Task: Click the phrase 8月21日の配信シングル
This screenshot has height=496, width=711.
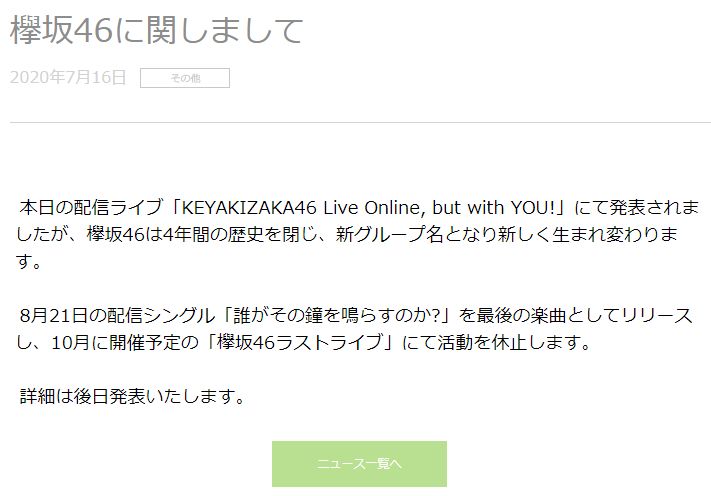Action: click(x=117, y=316)
